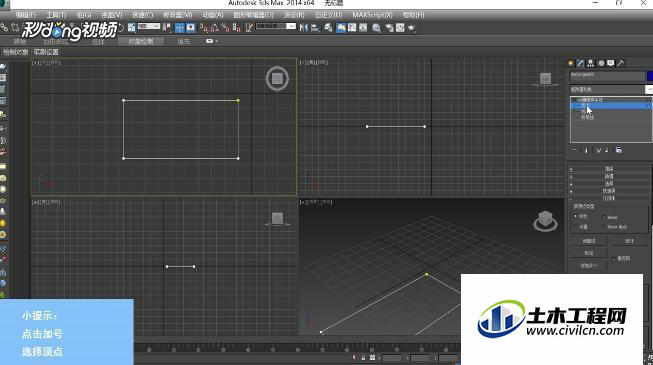Click the 创建线 button
This screenshot has height=365, width=653.
point(588,241)
